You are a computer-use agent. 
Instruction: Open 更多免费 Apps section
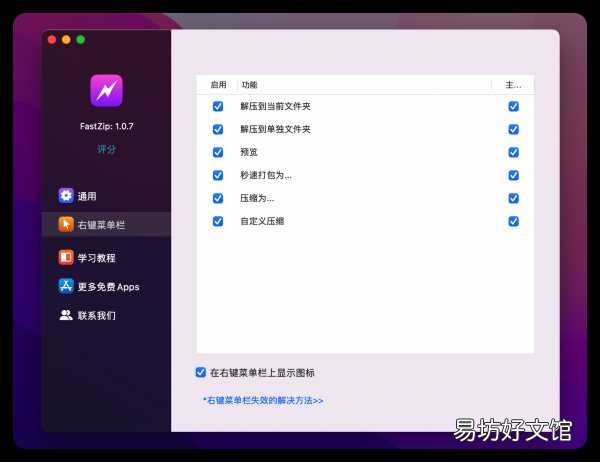(x=108, y=287)
